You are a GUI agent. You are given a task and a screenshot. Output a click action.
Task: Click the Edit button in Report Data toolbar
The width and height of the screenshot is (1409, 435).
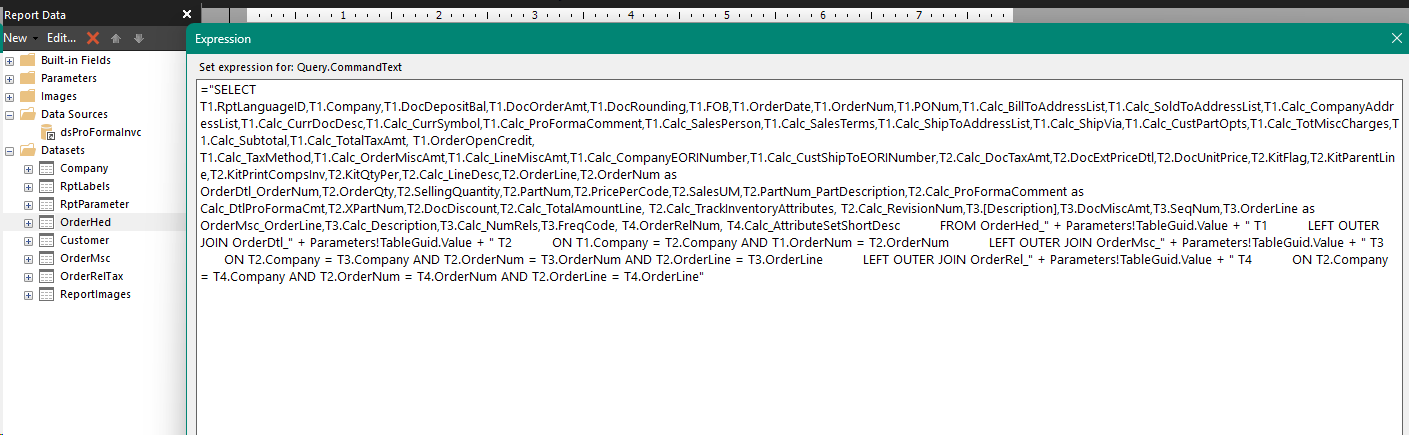pos(62,38)
